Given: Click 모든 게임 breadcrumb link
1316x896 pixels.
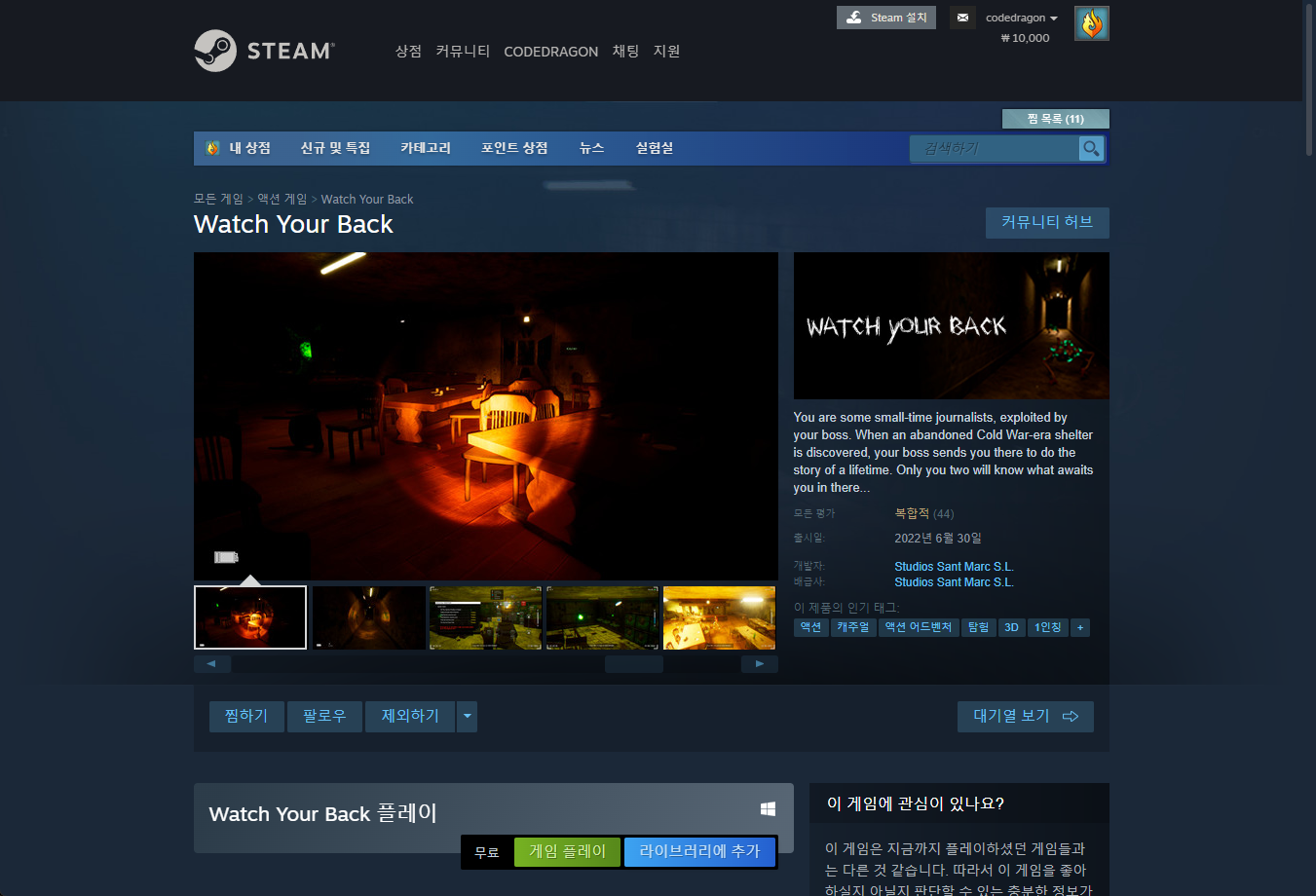Looking at the screenshot, I should (218, 199).
